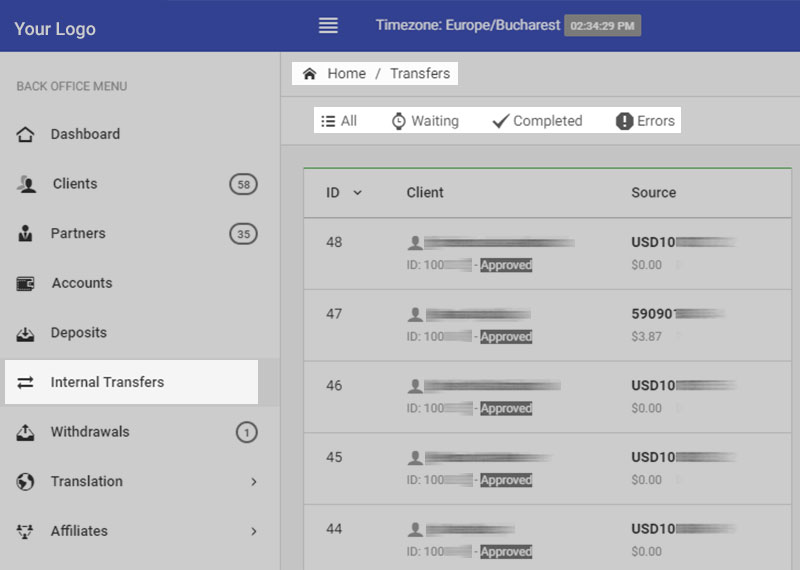This screenshot has height=570, width=800.
Task: Filter transfers by Waiting status
Action: point(425,121)
